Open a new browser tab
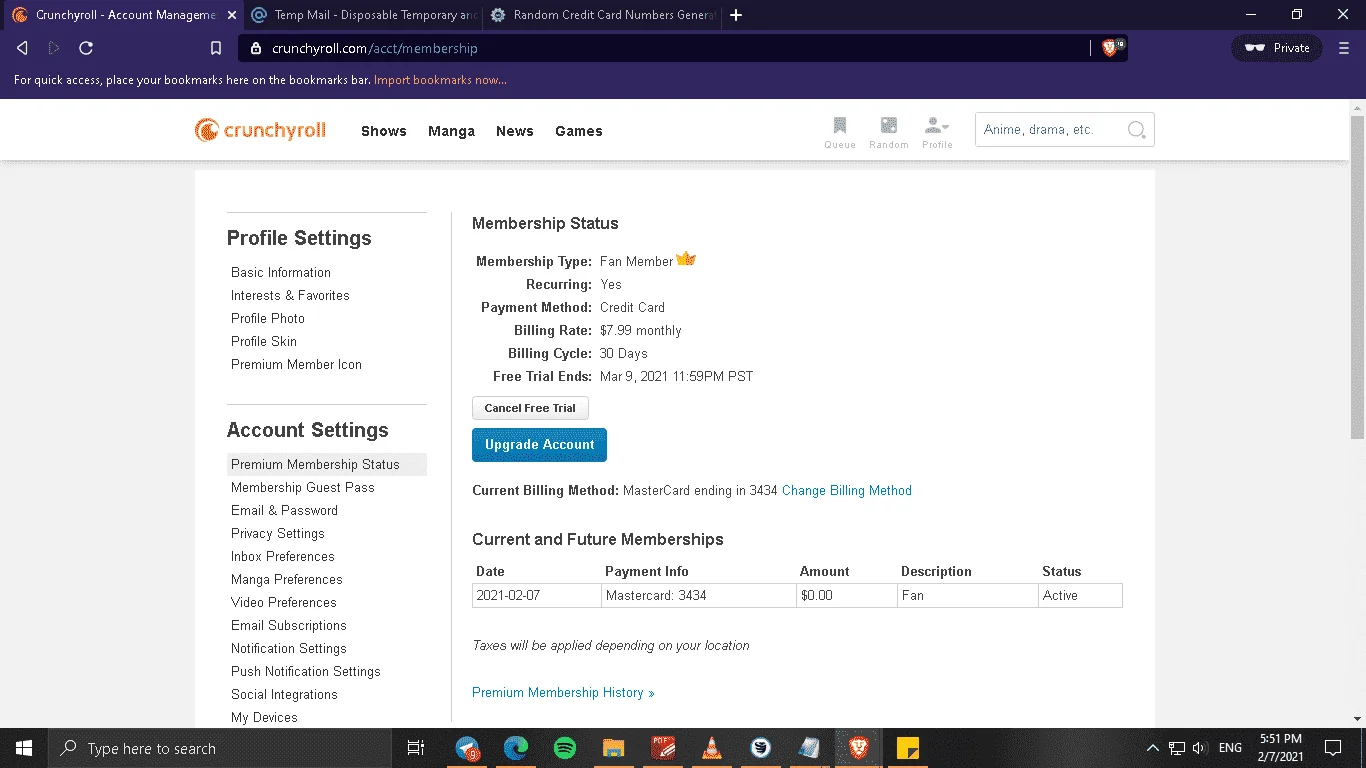The image size is (1366, 768). [x=737, y=15]
